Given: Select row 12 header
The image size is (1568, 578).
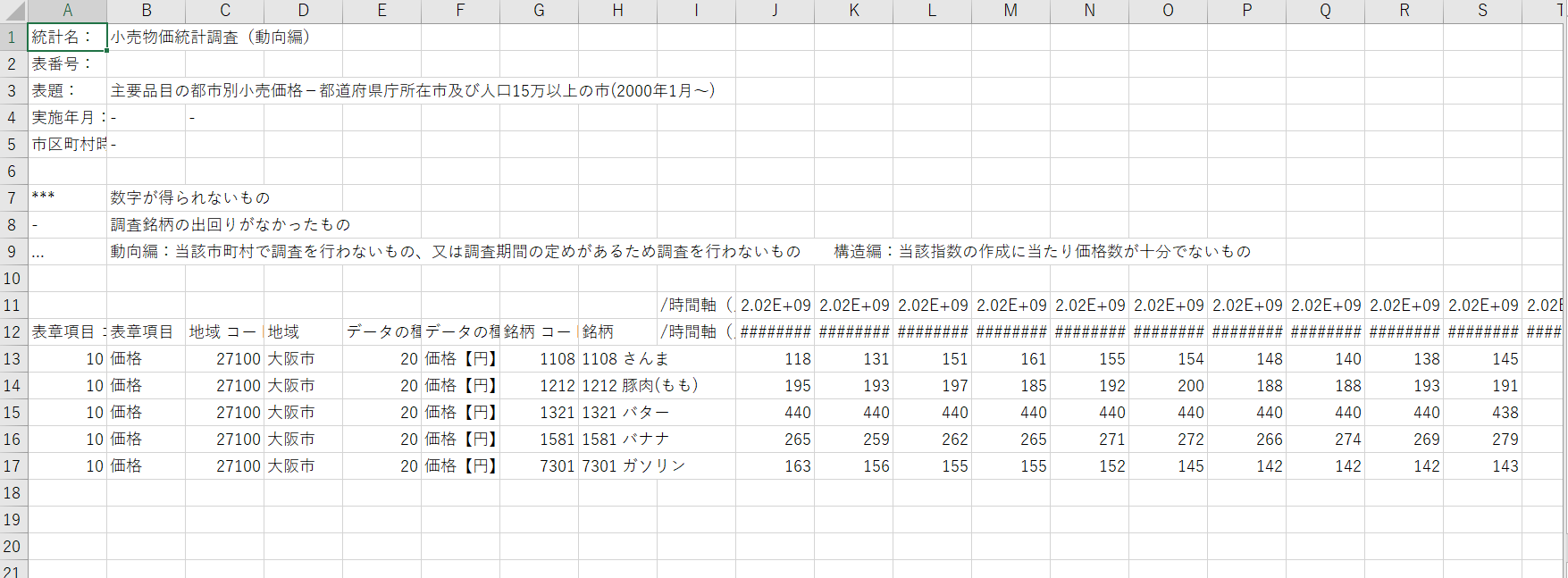Looking at the screenshot, I should (13, 332).
